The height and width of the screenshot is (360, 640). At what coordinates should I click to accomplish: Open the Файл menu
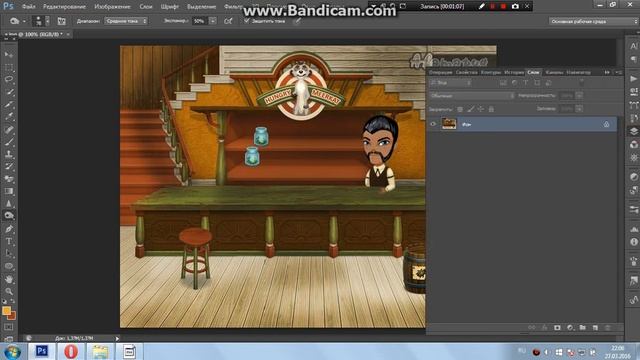click(x=29, y=7)
